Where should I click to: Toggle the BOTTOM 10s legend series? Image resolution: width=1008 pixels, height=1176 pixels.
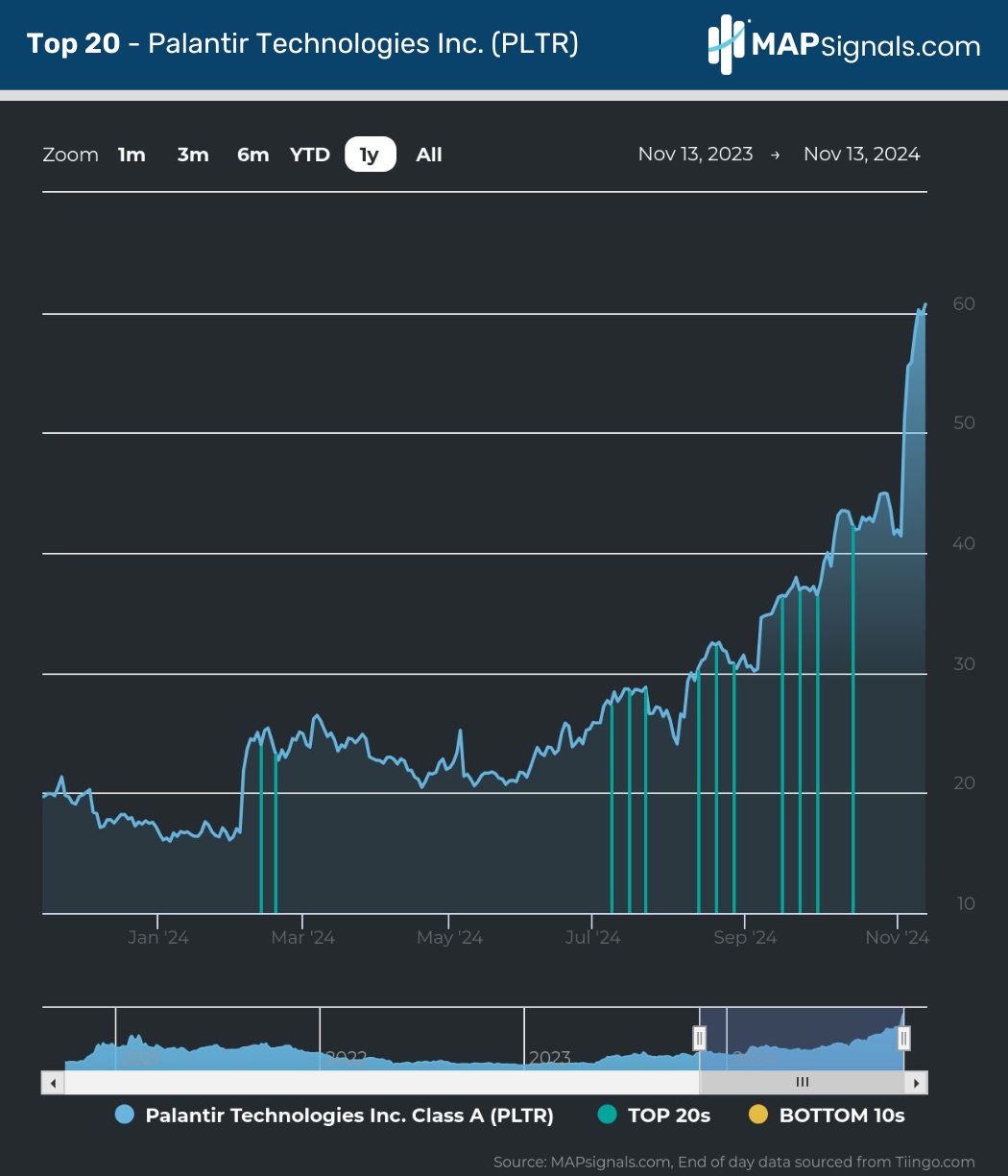(827, 1116)
